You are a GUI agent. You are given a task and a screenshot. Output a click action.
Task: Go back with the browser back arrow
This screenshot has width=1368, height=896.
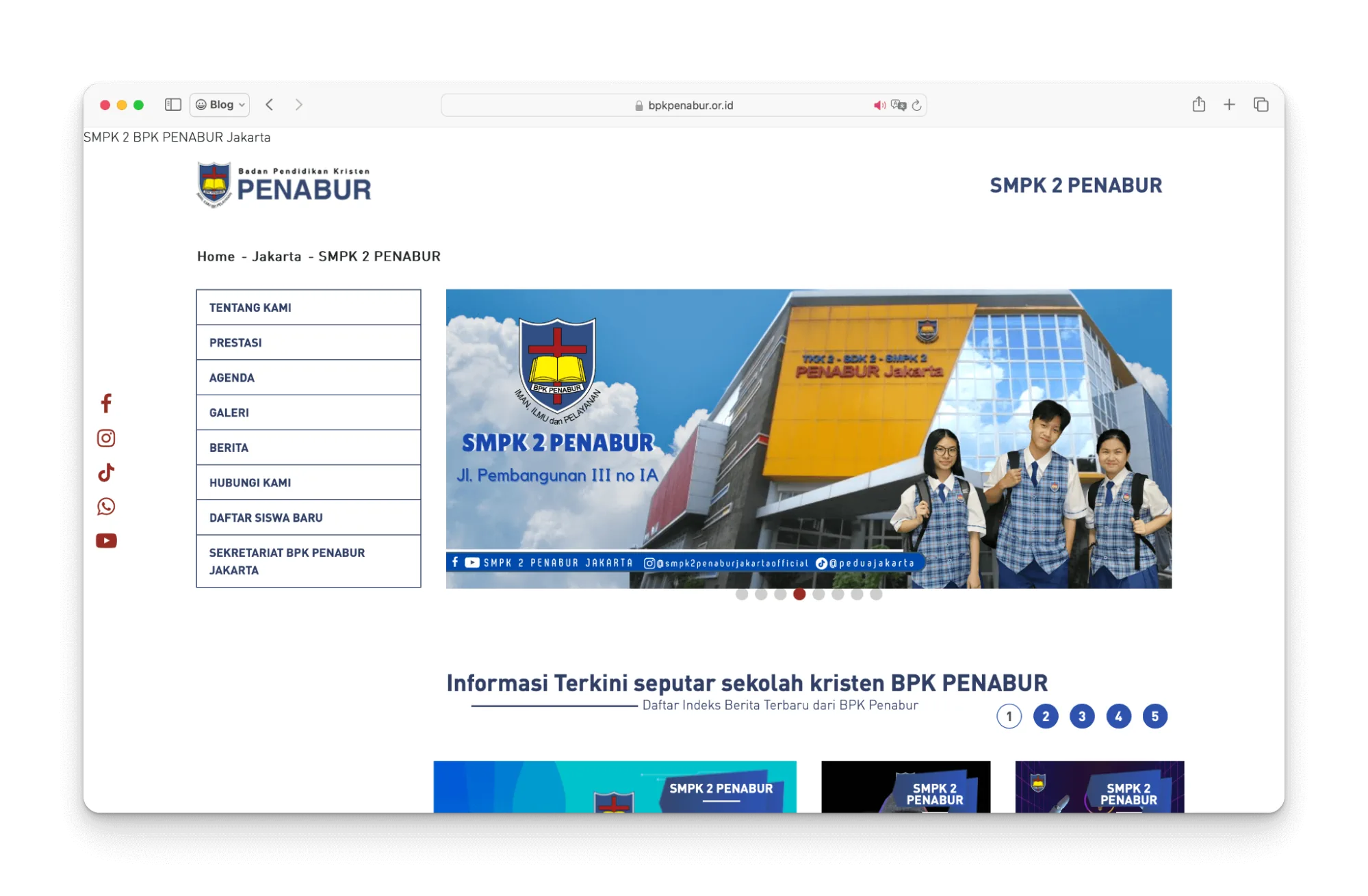click(270, 105)
